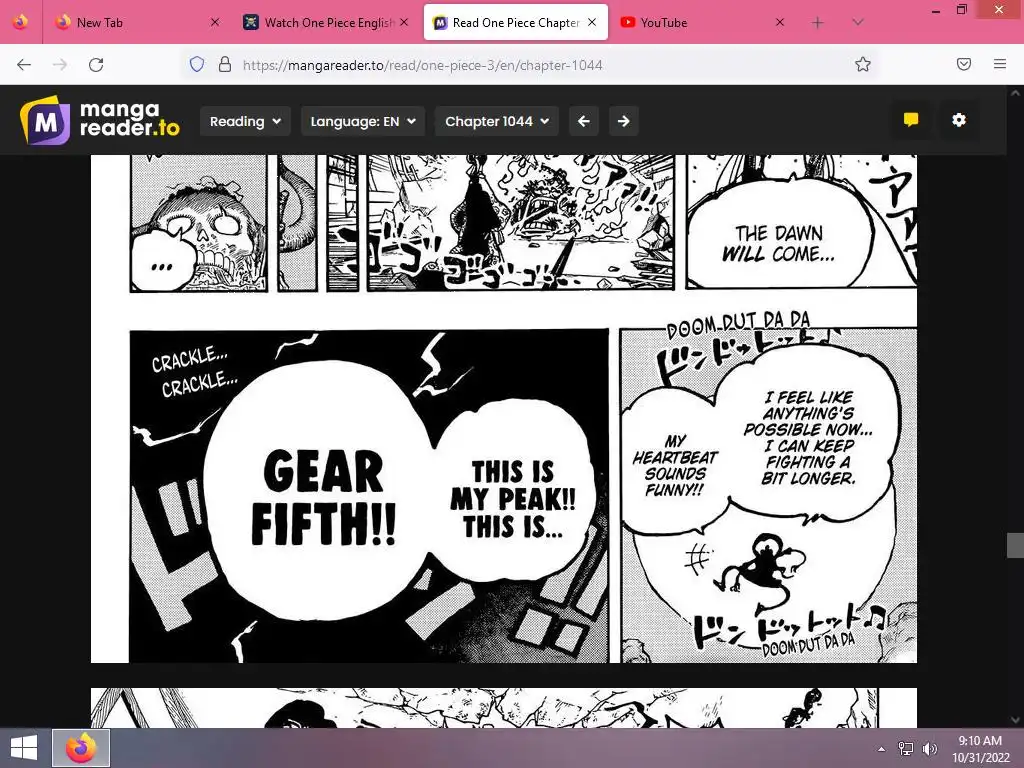View site security padlock info
1024x768 pixels.
coord(225,64)
